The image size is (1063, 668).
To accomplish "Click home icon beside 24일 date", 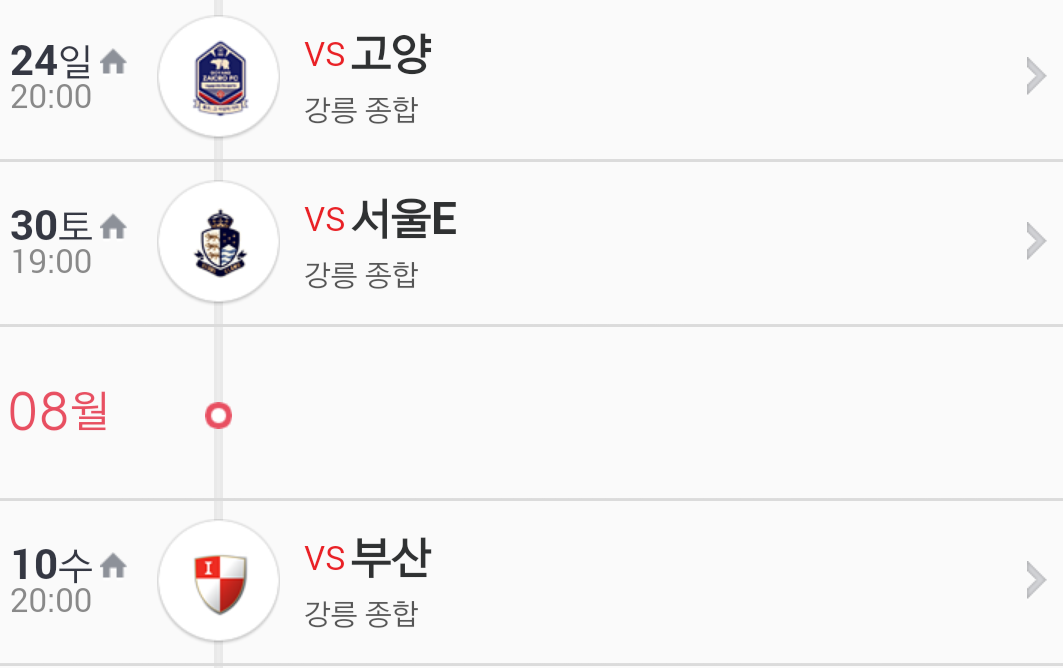I will click(x=113, y=62).
